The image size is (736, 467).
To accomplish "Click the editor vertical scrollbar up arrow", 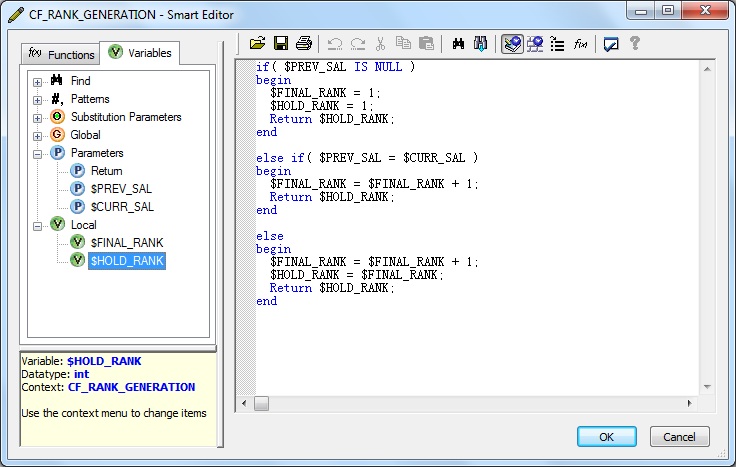I will coord(707,69).
